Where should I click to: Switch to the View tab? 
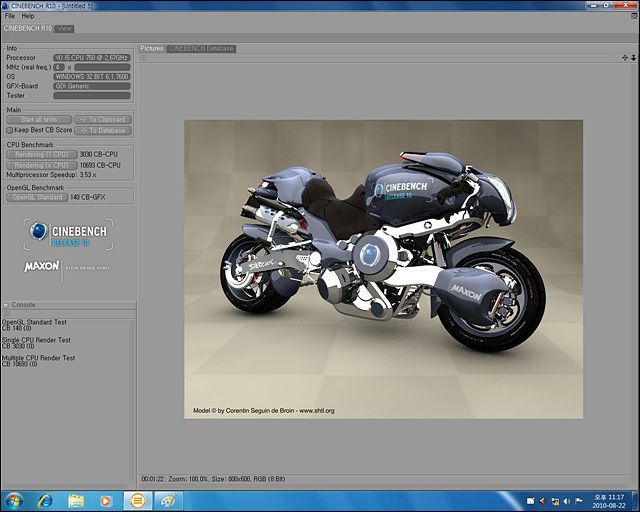click(x=64, y=29)
